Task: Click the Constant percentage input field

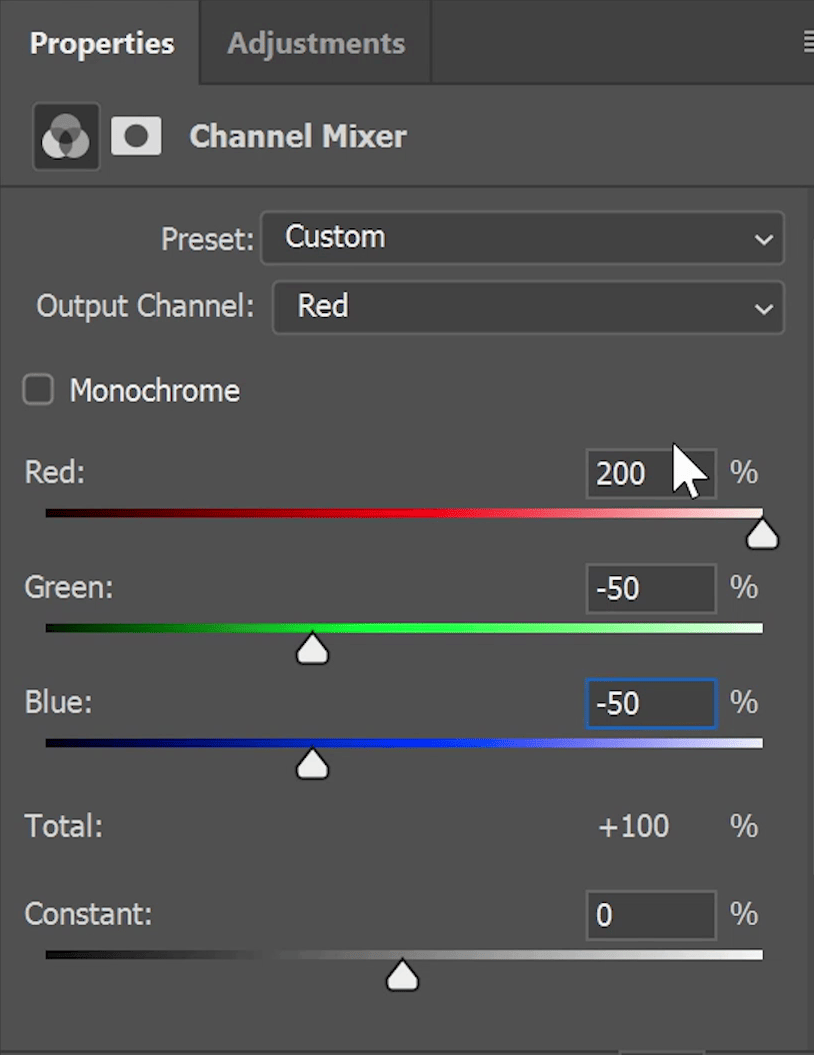Action: (651, 915)
